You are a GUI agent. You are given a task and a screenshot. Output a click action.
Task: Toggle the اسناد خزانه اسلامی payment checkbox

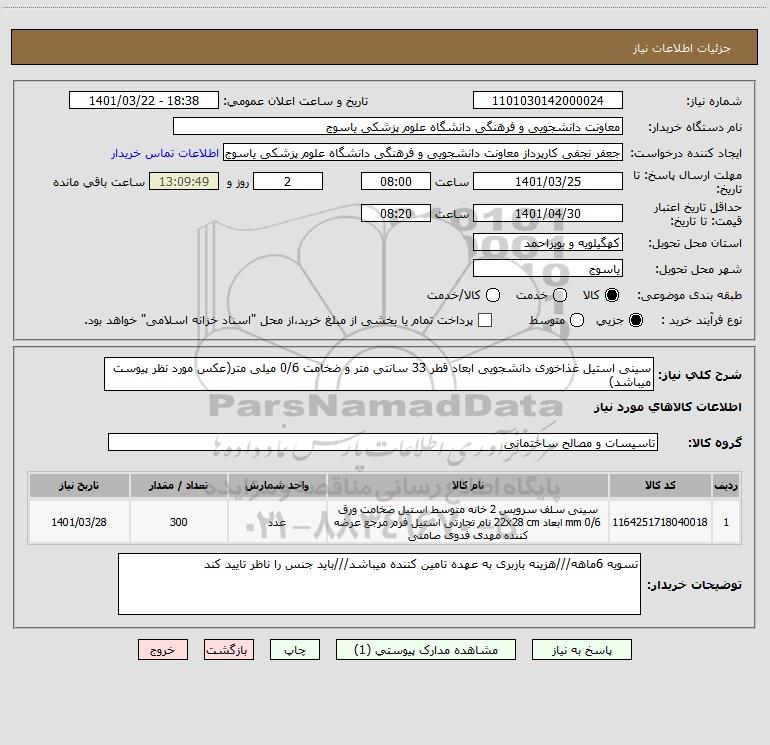(485, 320)
